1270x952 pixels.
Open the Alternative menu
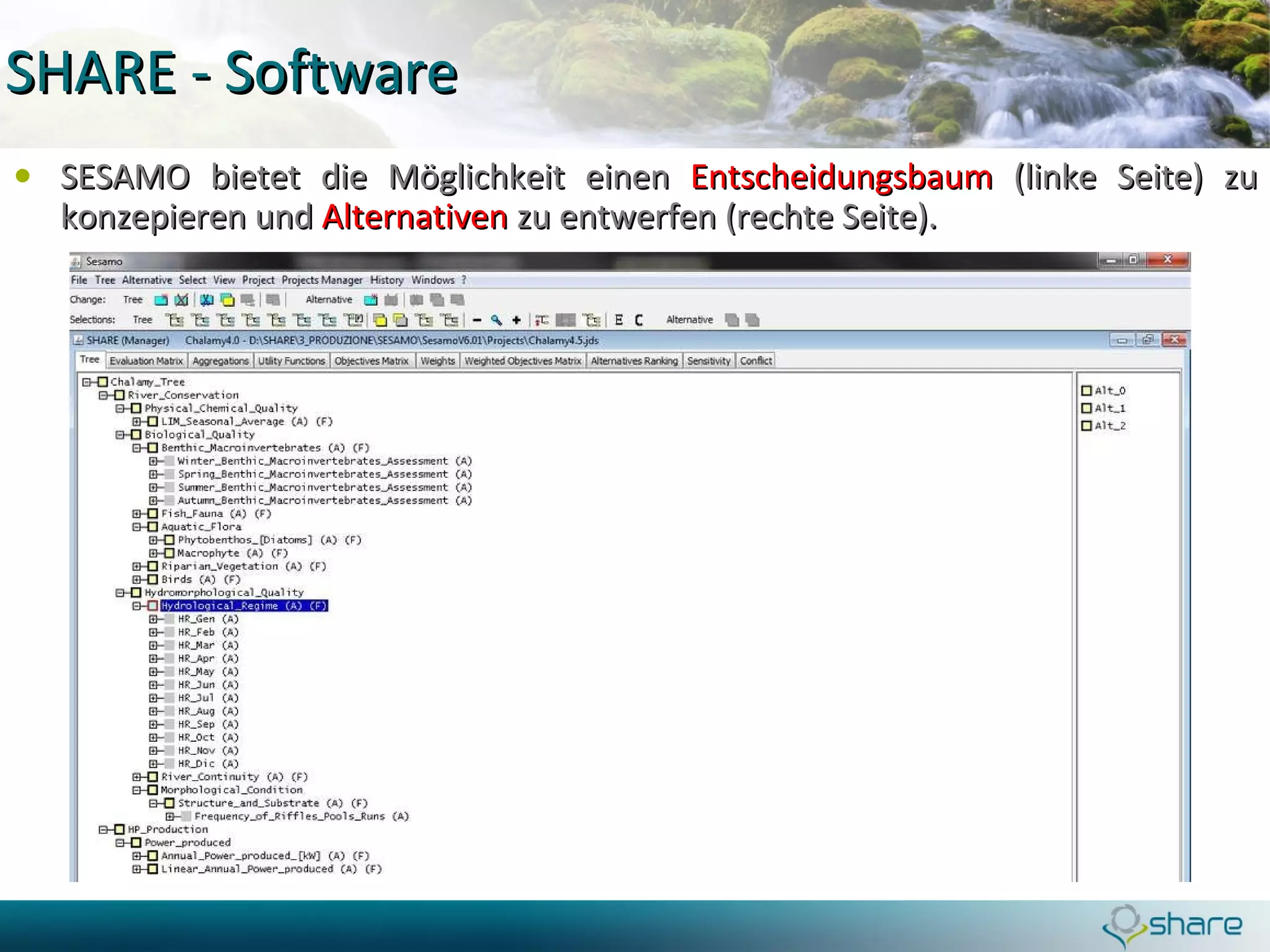147,280
